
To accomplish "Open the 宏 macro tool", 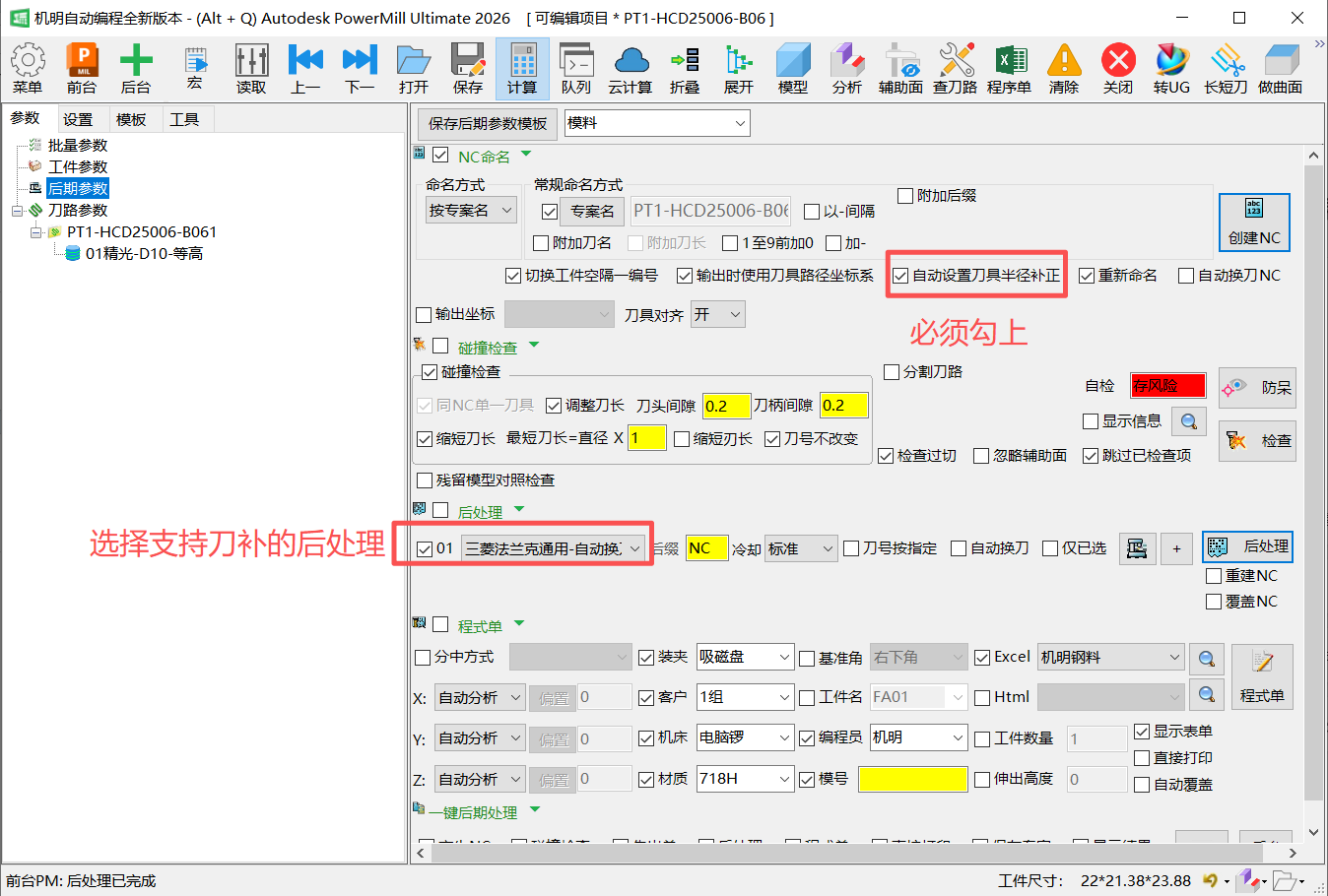I will click(194, 68).
